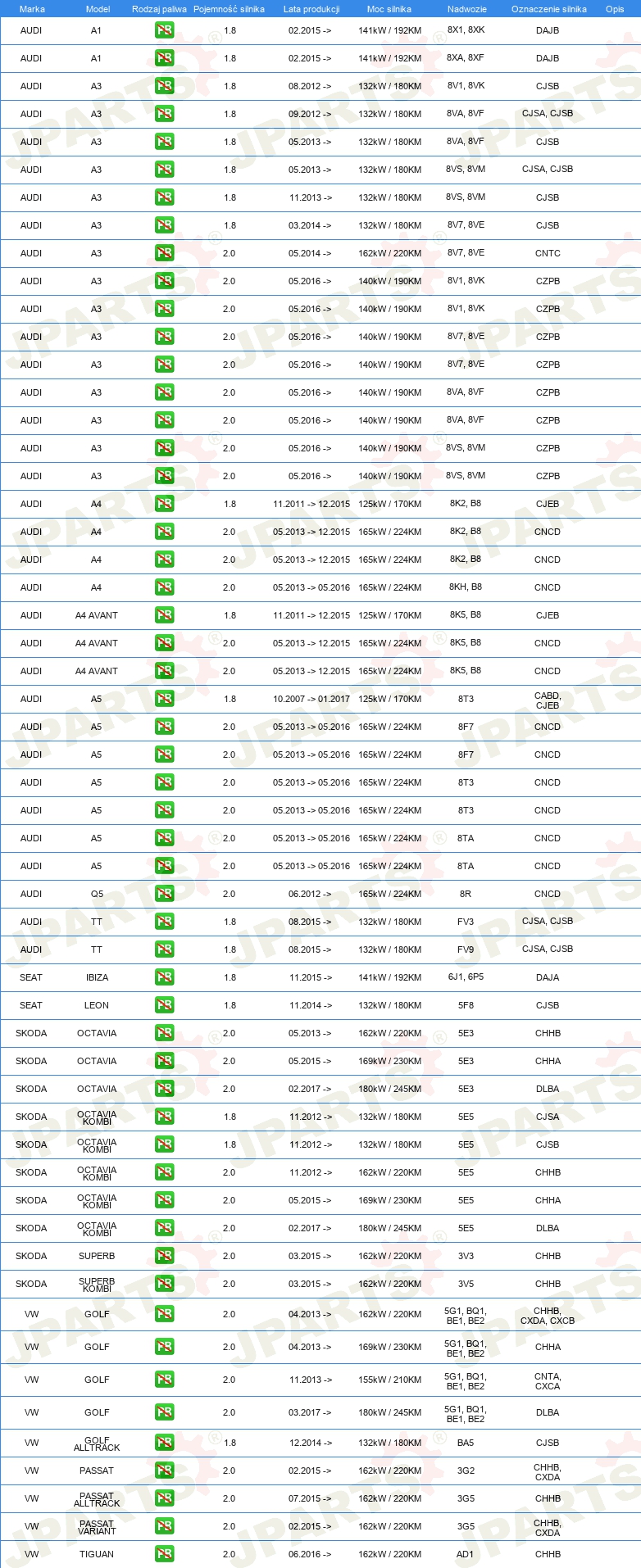Select body code 8KH, B8 cell
Image resolution: width=641 pixels, height=1568 pixels.
(x=466, y=587)
